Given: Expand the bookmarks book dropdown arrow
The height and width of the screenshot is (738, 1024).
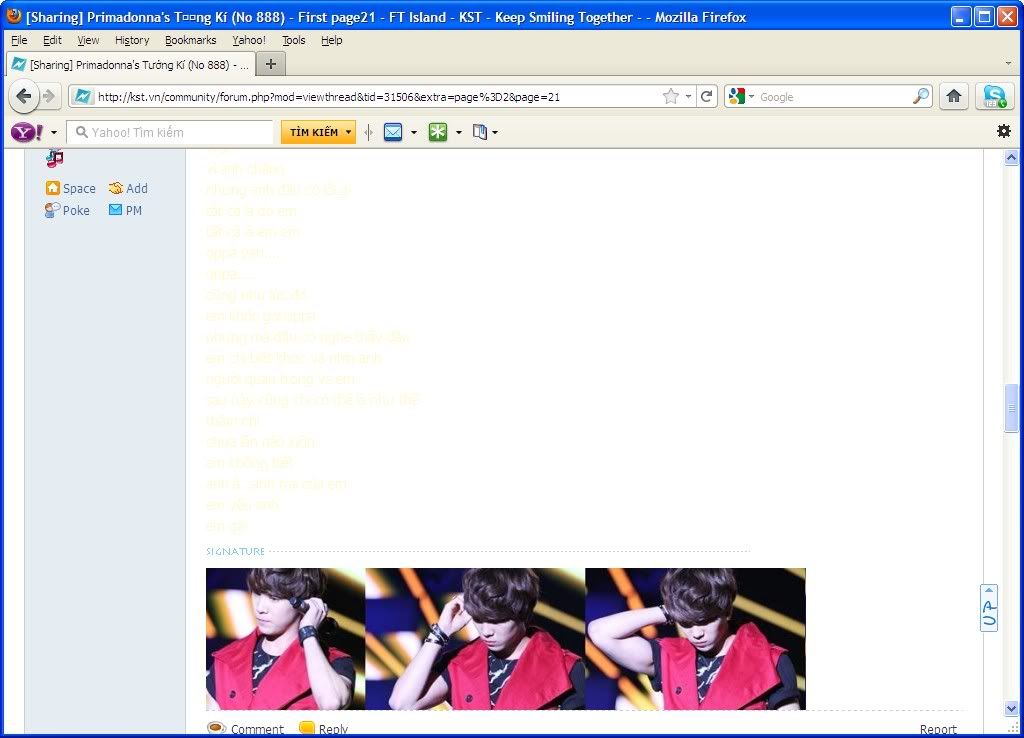Looking at the screenshot, I should pos(495,133).
